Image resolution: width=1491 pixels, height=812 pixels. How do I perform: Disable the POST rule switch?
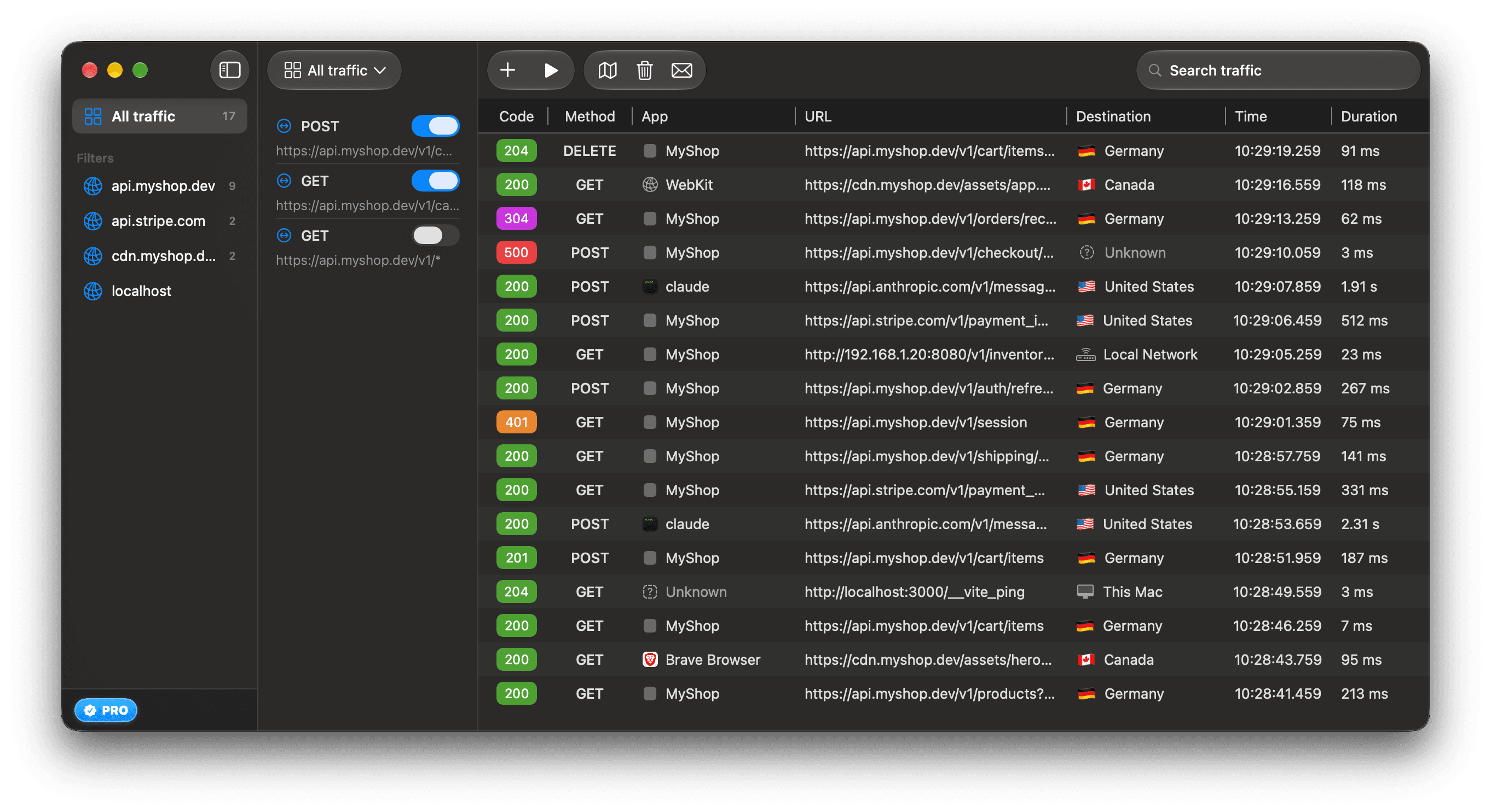click(x=435, y=126)
